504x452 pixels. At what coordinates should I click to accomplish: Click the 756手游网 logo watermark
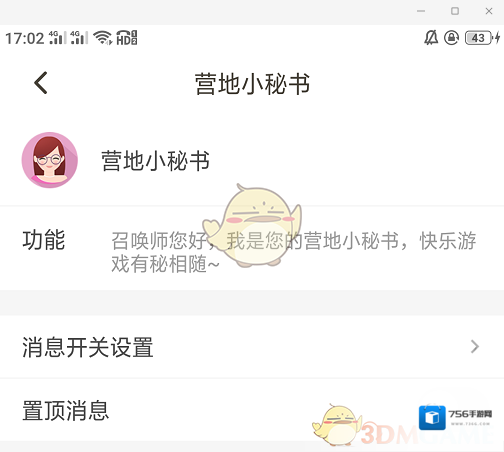pyautogui.click(x=455, y=417)
